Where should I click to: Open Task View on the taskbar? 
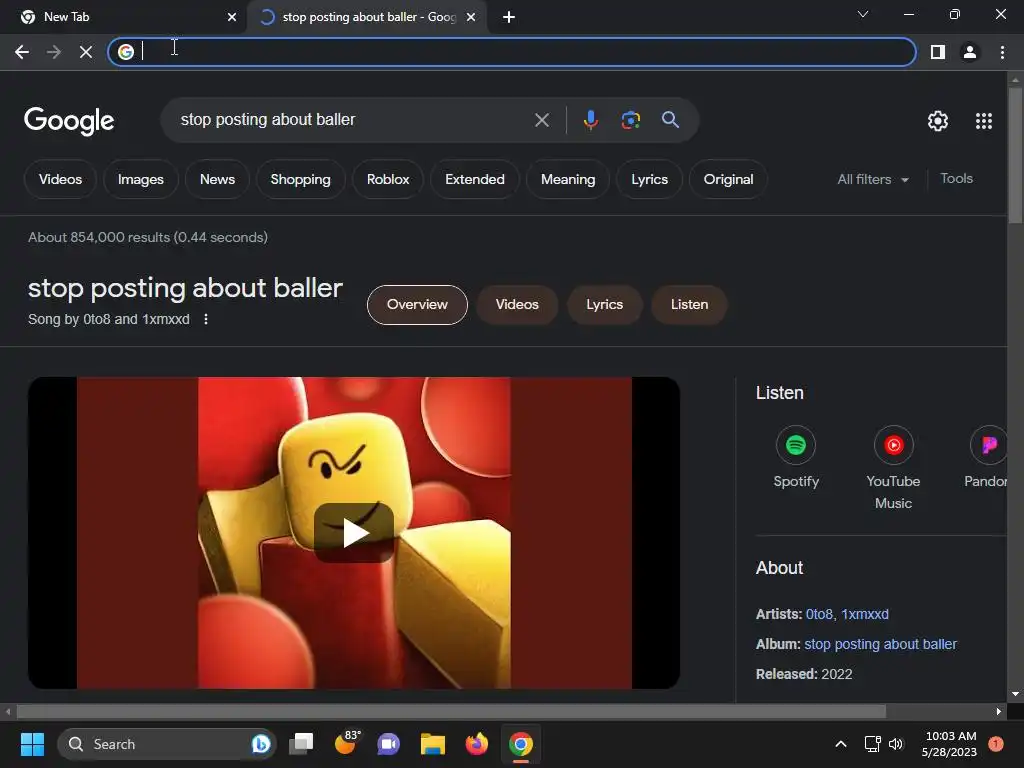pos(302,744)
